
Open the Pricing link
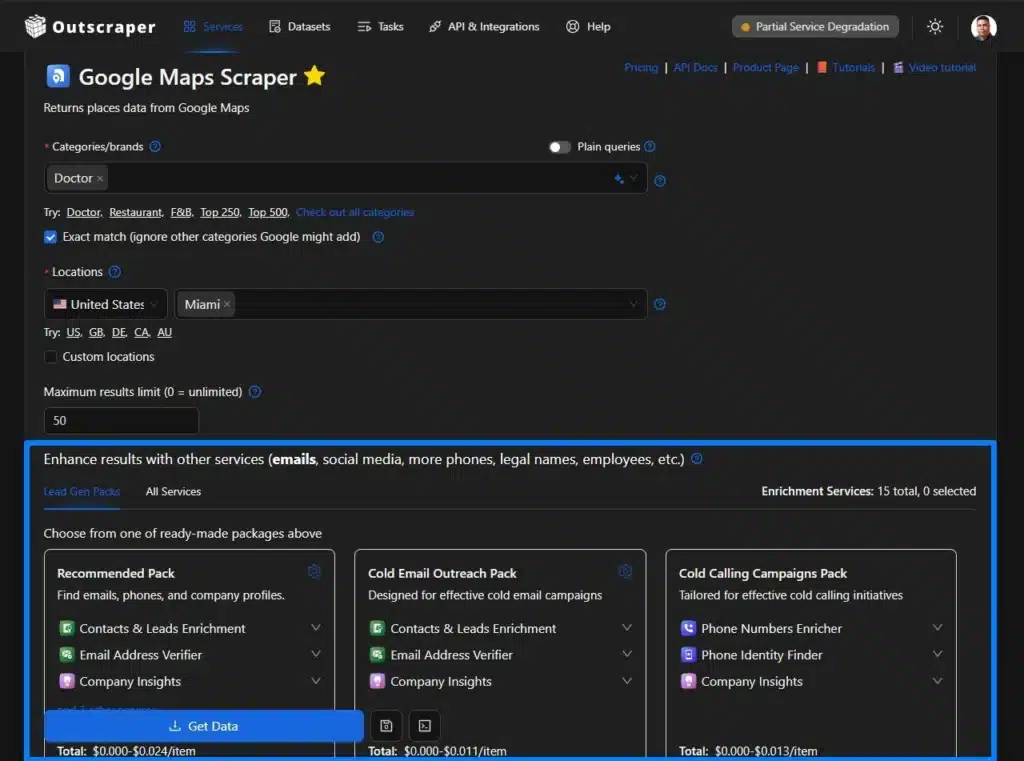click(641, 67)
